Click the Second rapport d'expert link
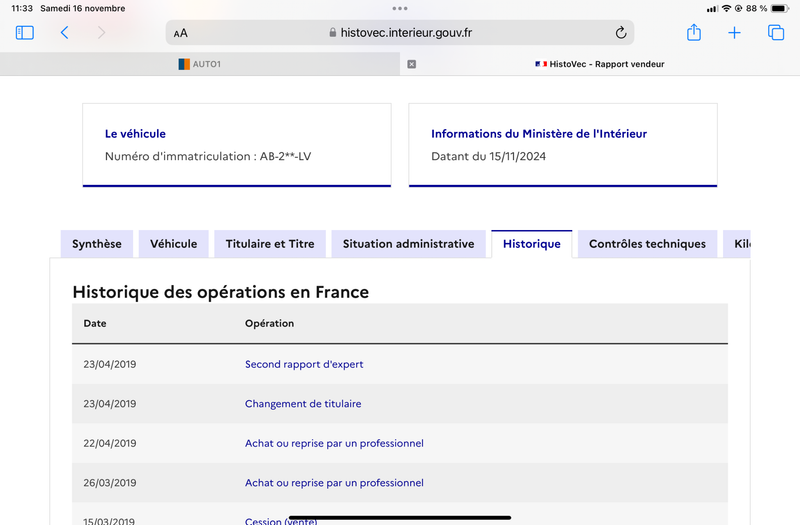Screen dimensions: 800x525 [304, 364]
